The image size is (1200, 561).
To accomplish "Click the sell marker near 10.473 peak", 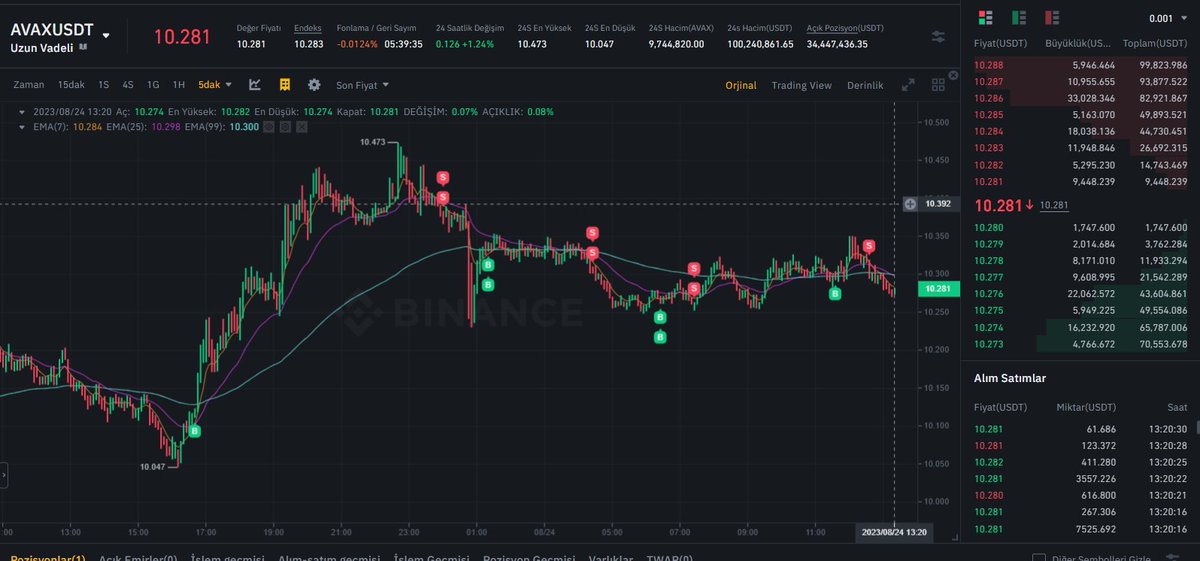I will [442, 177].
